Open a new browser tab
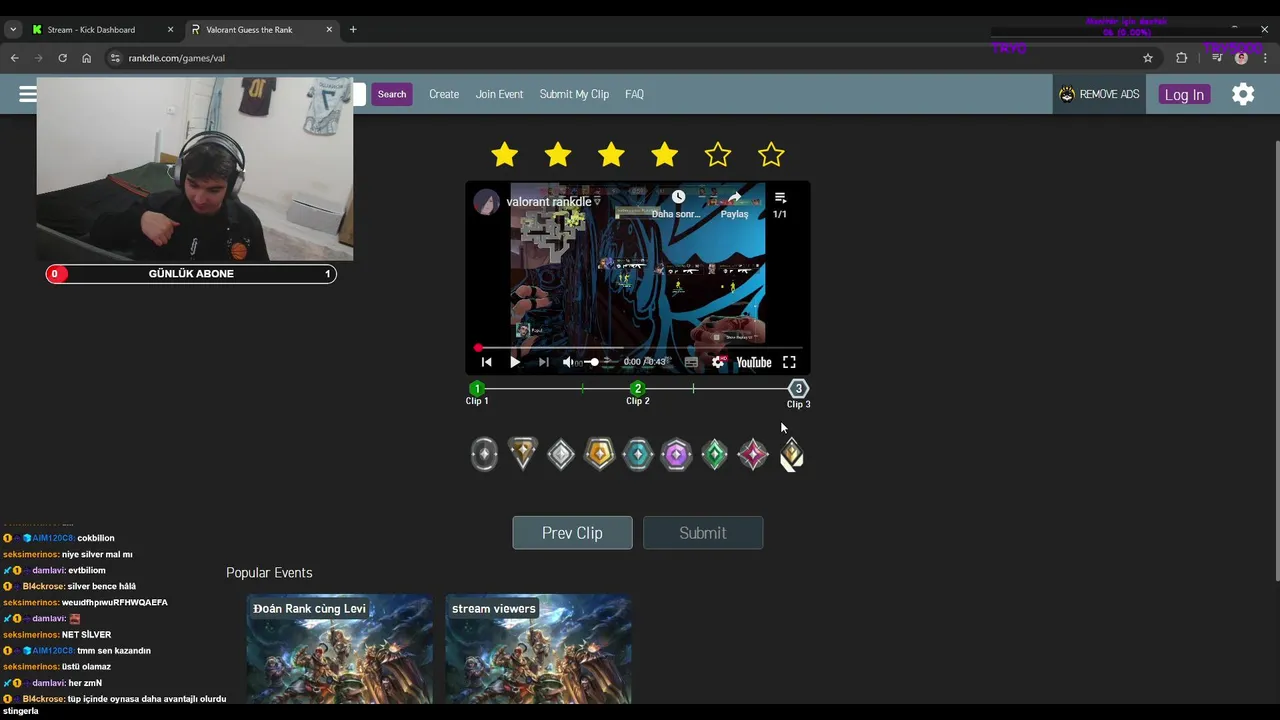The image size is (1280, 720). pyautogui.click(x=353, y=30)
